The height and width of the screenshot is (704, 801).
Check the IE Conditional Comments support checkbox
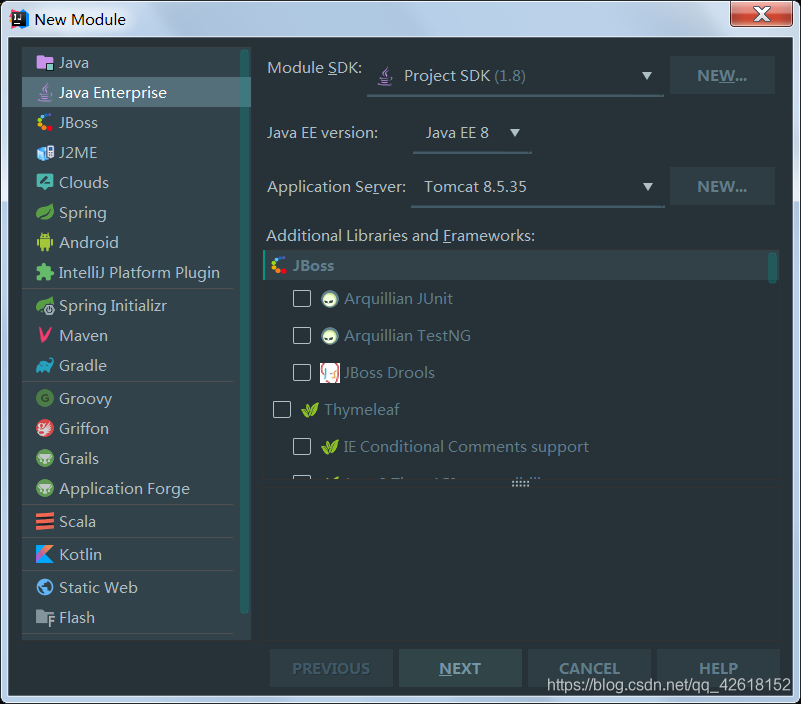point(302,447)
